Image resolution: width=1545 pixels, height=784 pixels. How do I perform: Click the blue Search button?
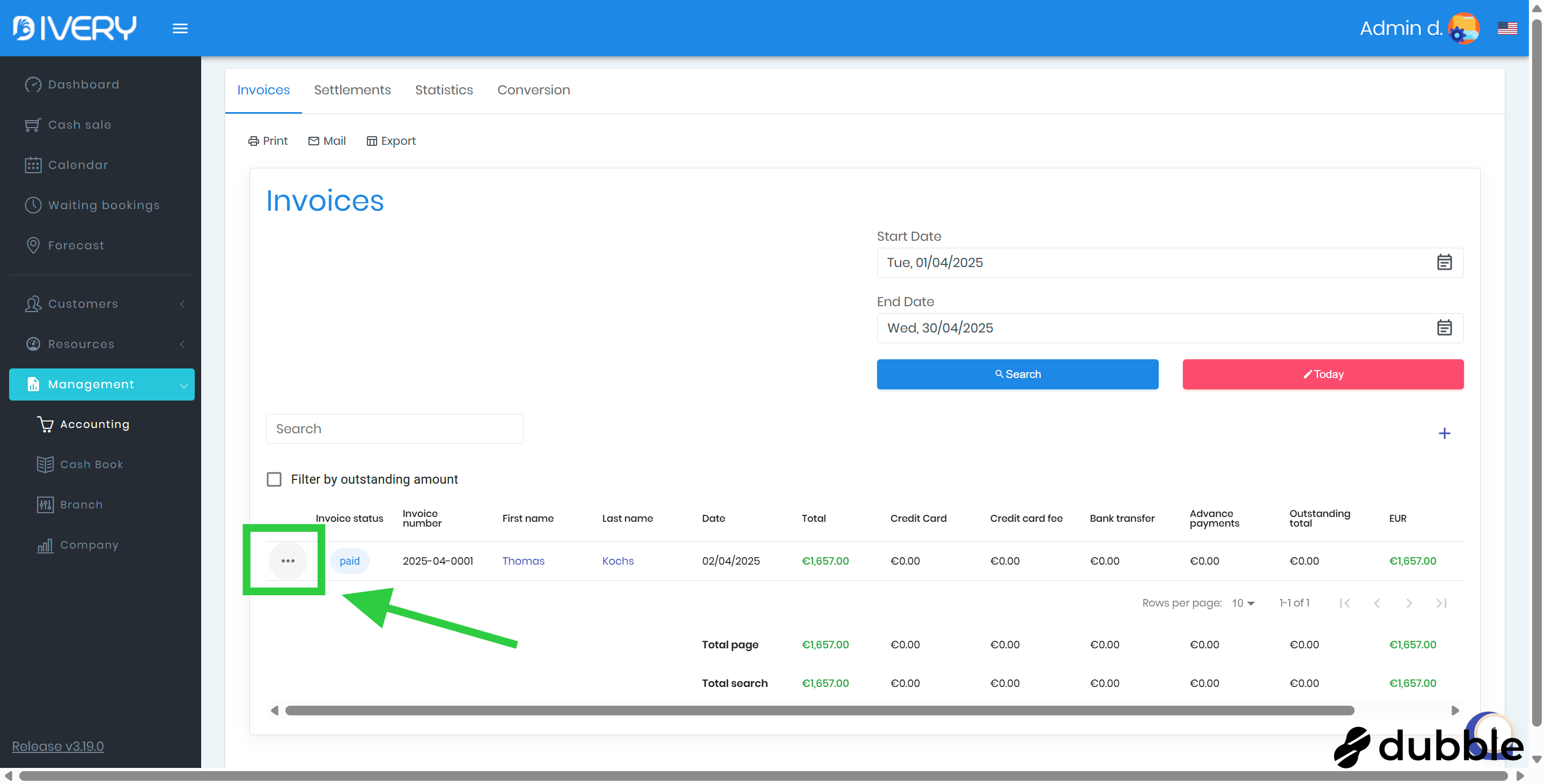1017,373
